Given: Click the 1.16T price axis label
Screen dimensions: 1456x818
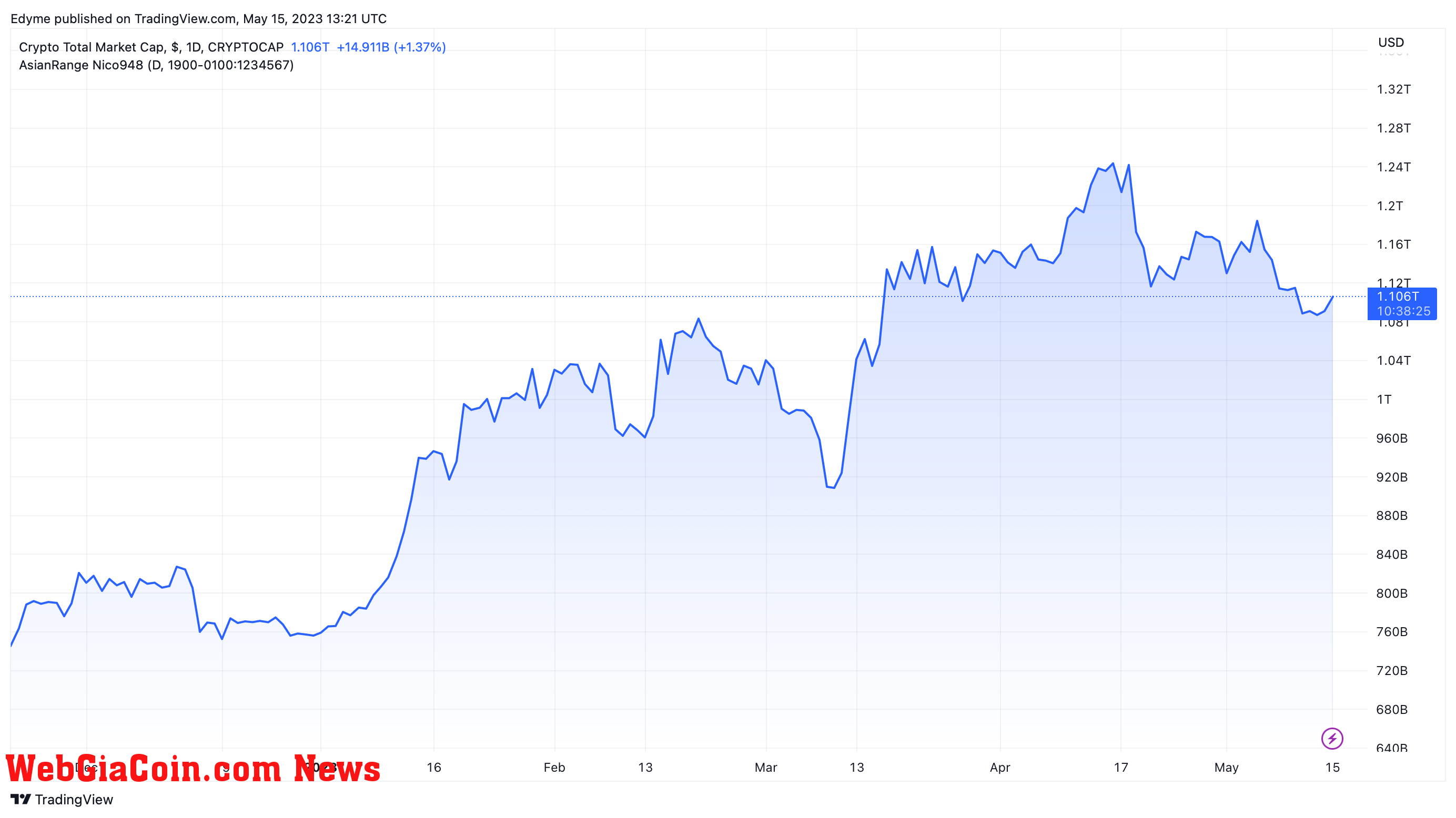Looking at the screenshot, I should click(1393, 244).
